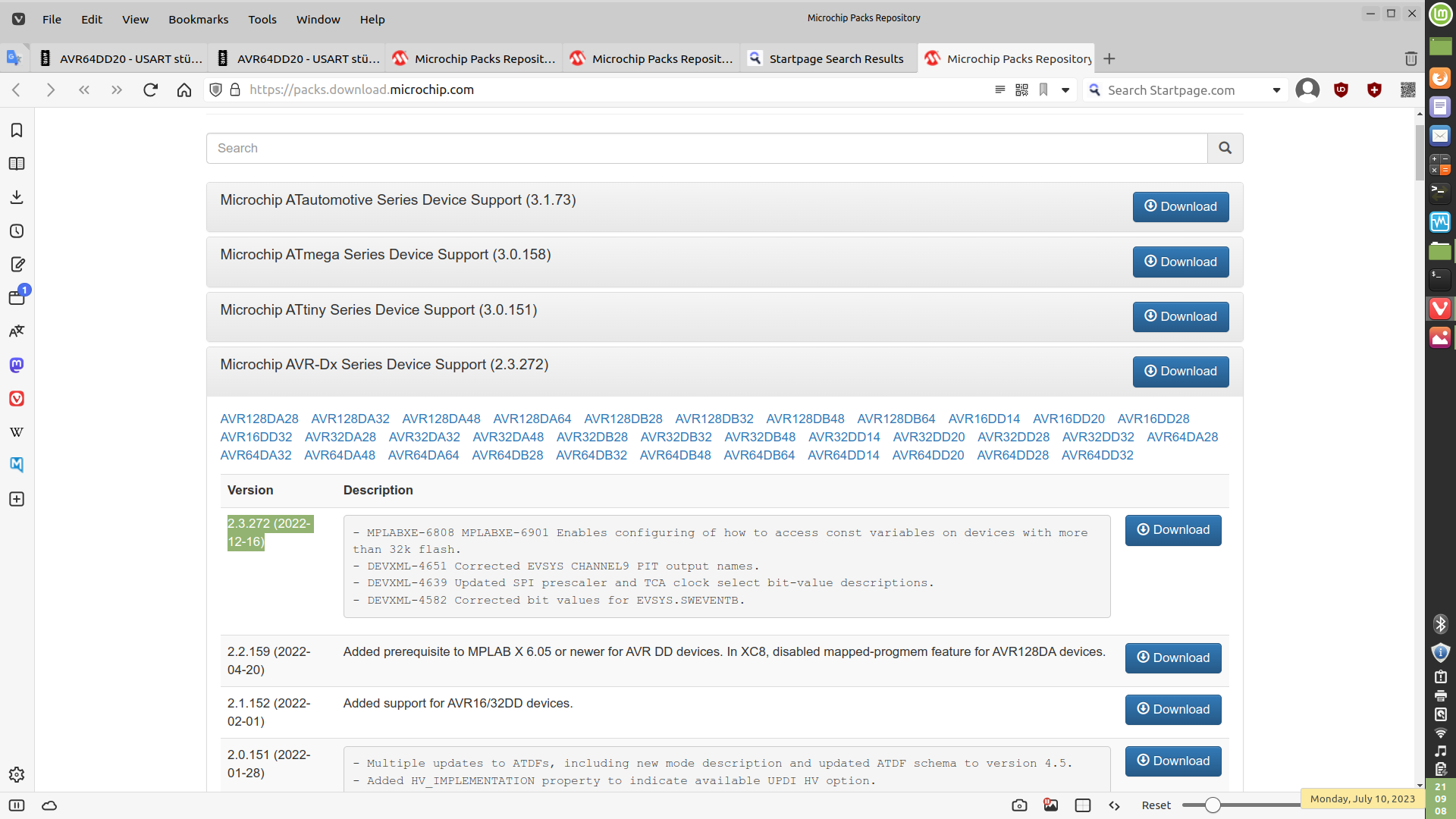Switch to the Startpage Search Results tab
The height and width of the screenshot is (819, 1456).
828,58
